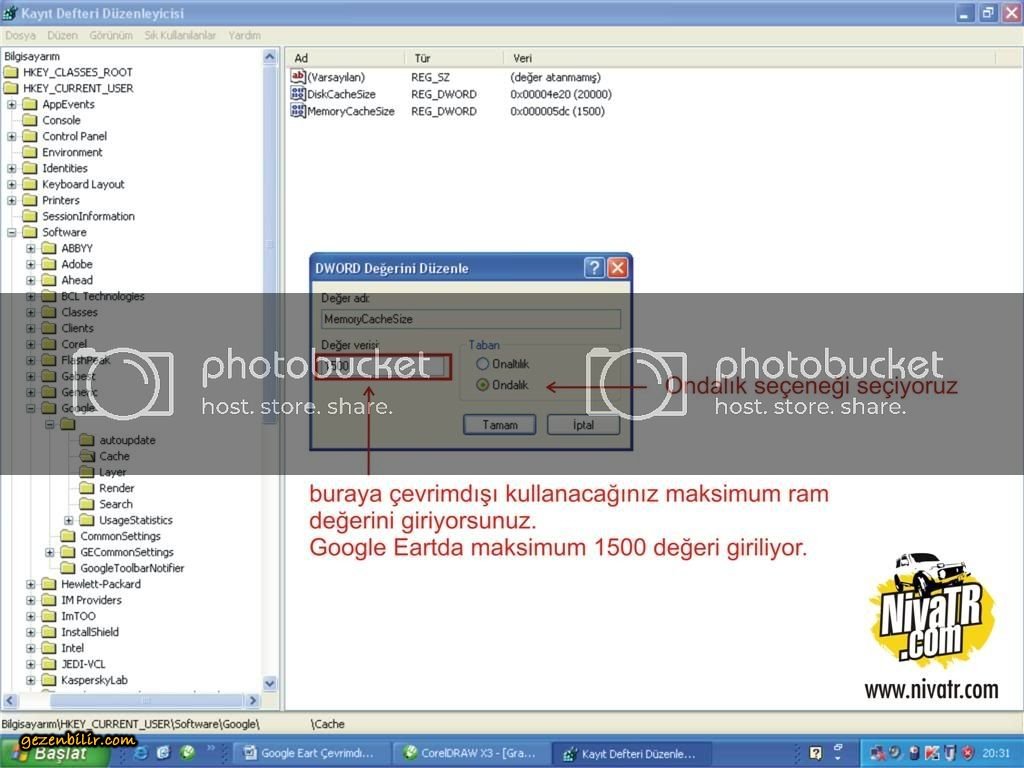Open the Sık Kullanılanlar menu

180,35
